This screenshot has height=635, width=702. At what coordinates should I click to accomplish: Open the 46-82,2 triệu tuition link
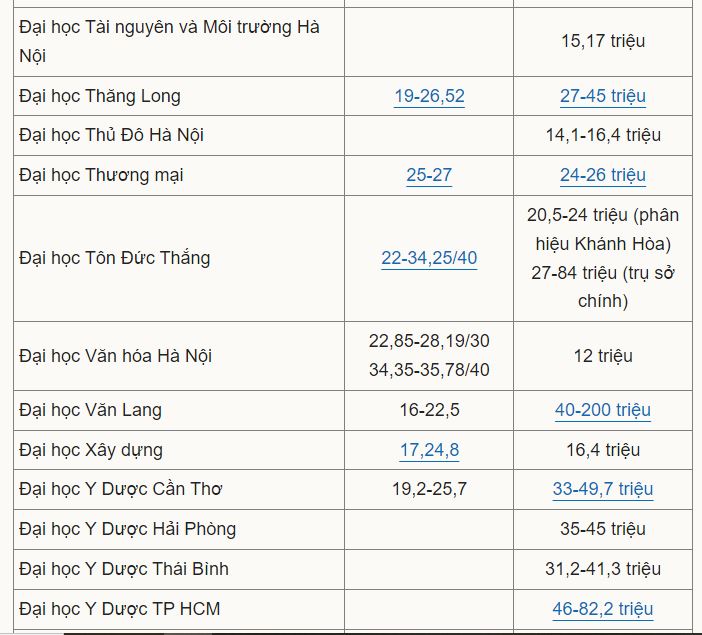tap(603, 608)
